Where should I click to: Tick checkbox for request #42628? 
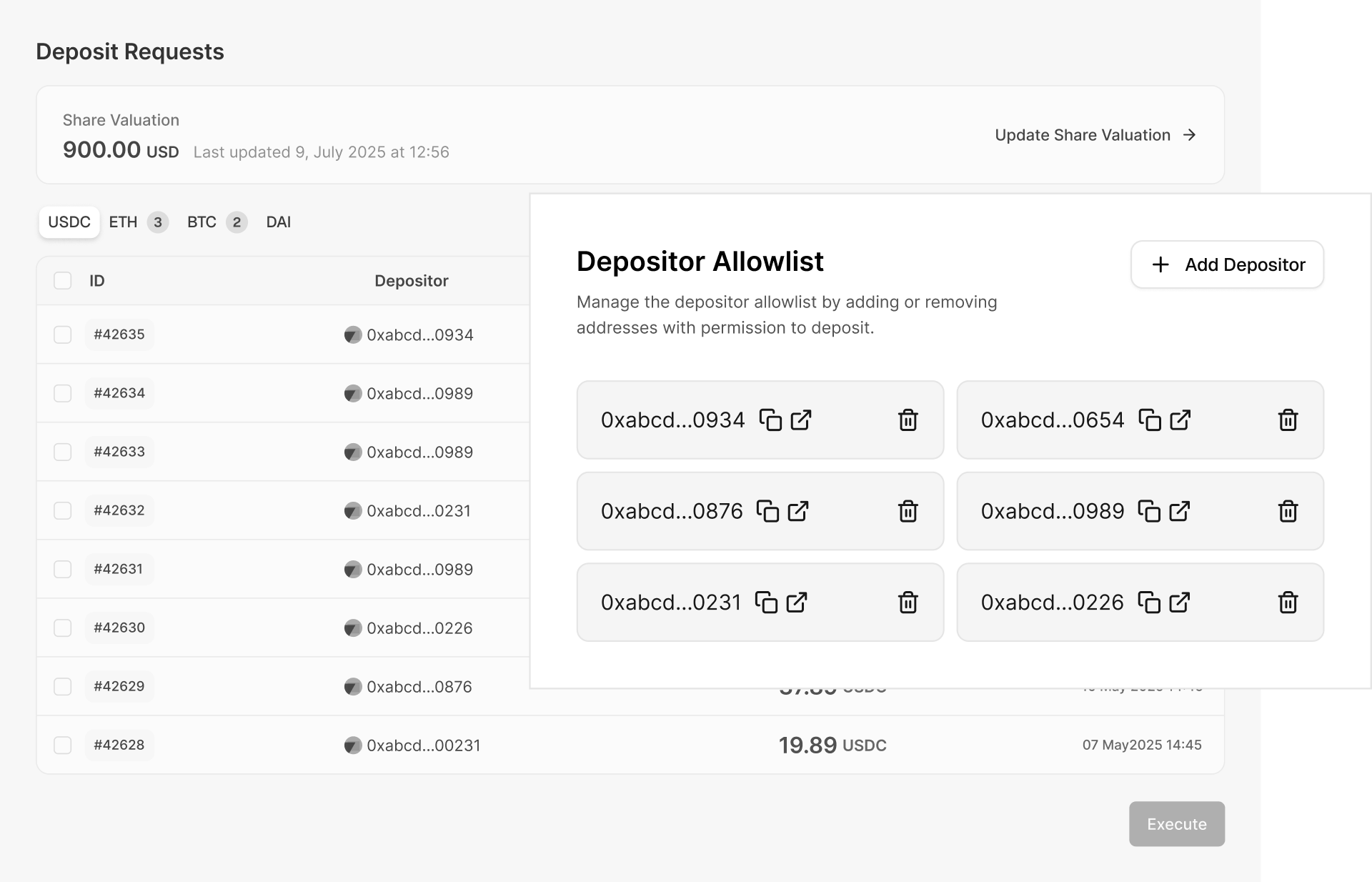pos(63,745)
